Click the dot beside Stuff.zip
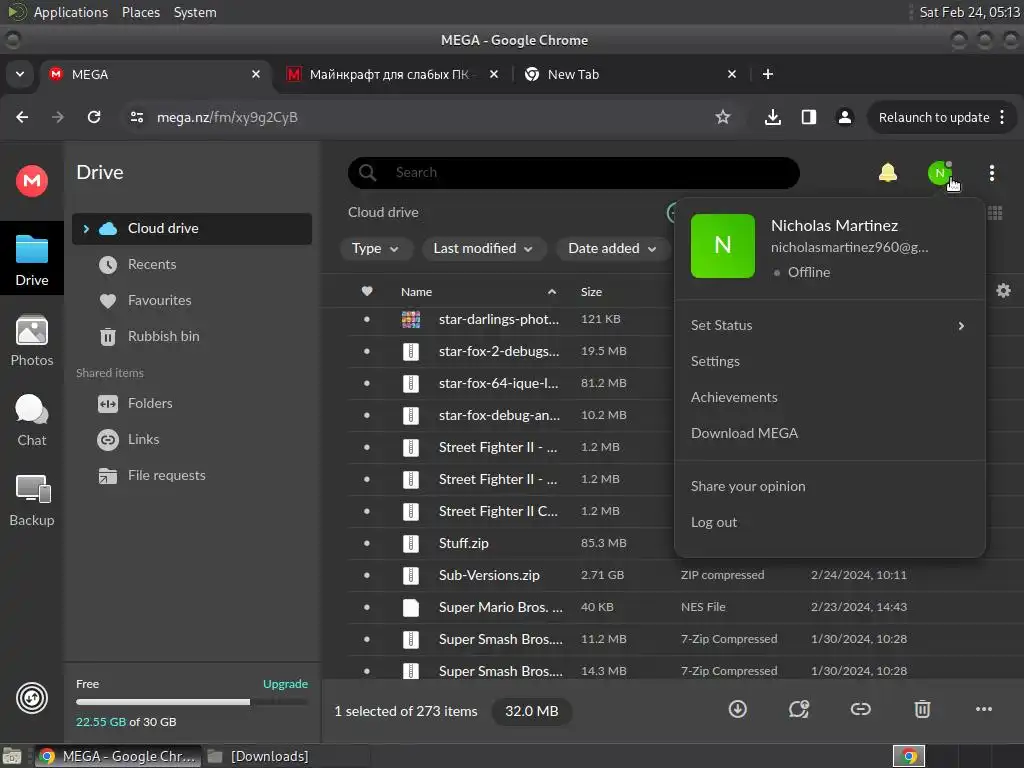The height and width of the screenshot is (768, 1024). click(366, 543)
